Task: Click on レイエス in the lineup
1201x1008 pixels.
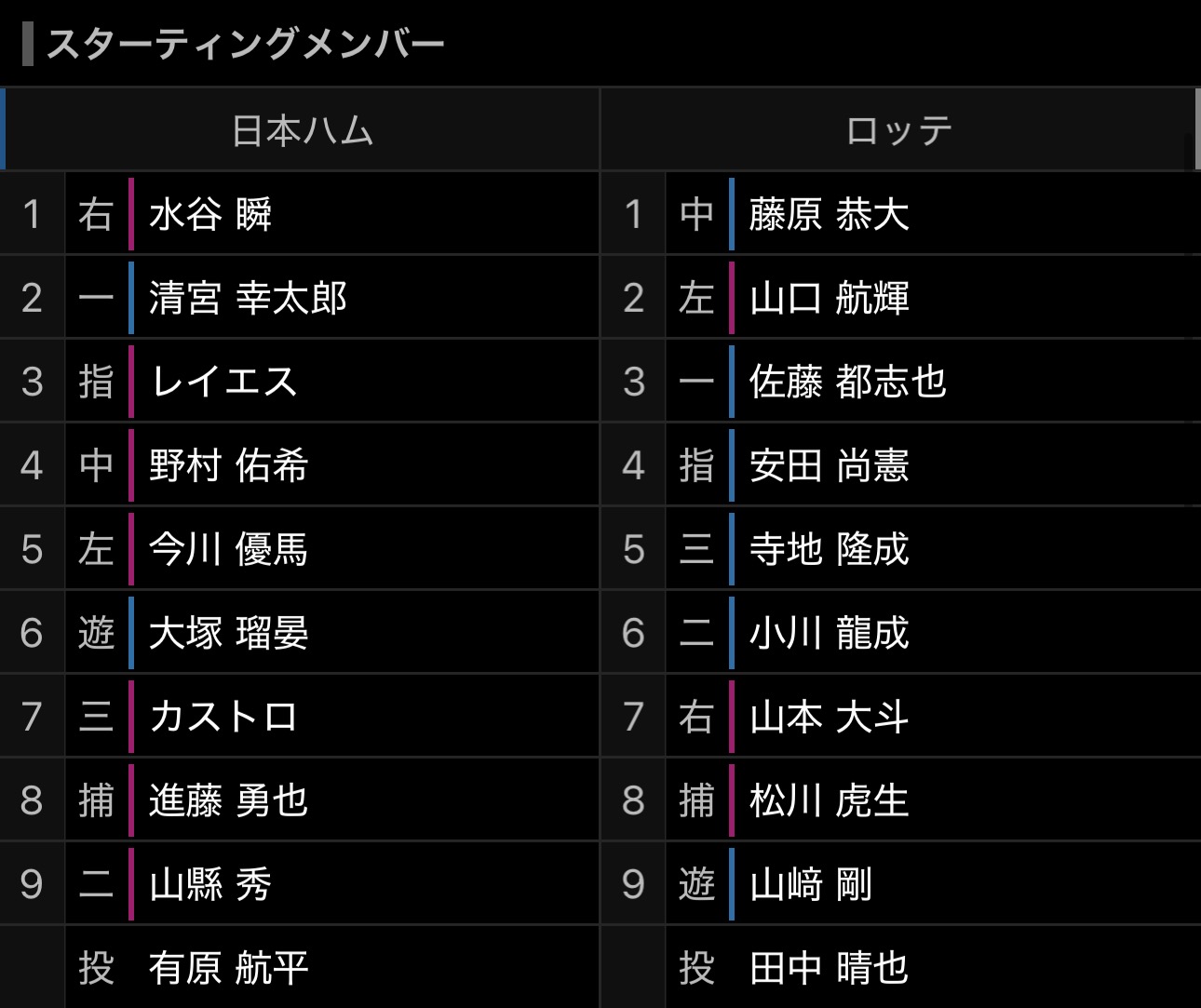Action: tap(223, 382)
